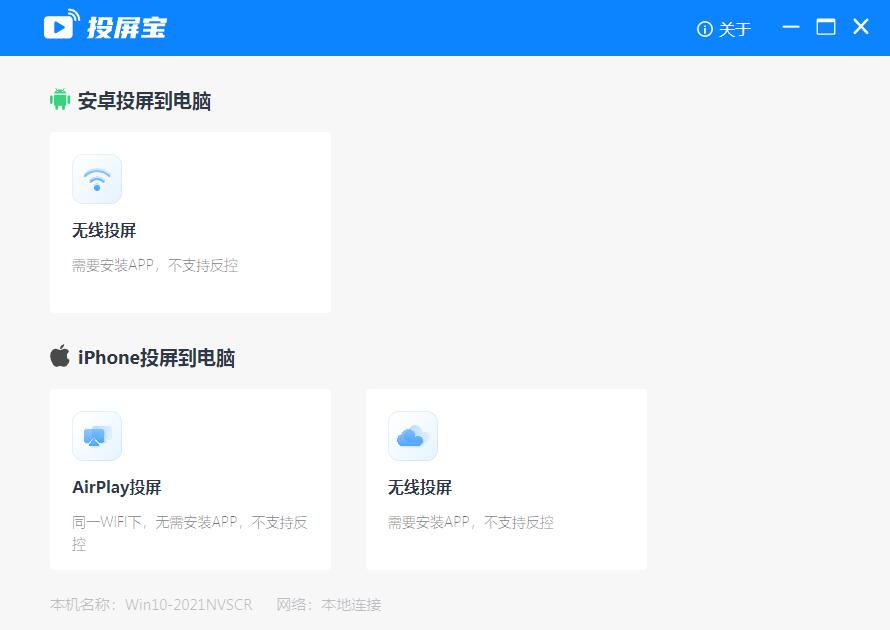
Task: Click the info circle icon beside 关于
Action: [x=706, y=29]
